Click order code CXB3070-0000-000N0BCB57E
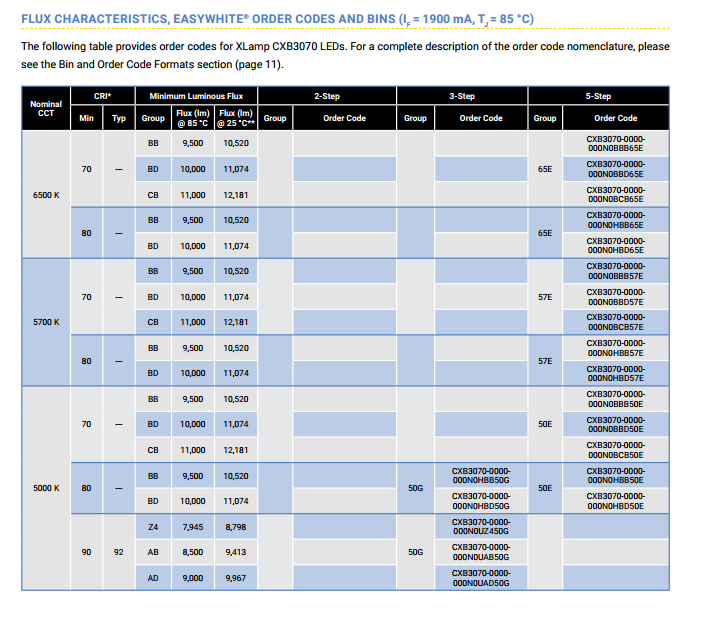The width and height of the screenshot is (707, 619). (615, 322)
